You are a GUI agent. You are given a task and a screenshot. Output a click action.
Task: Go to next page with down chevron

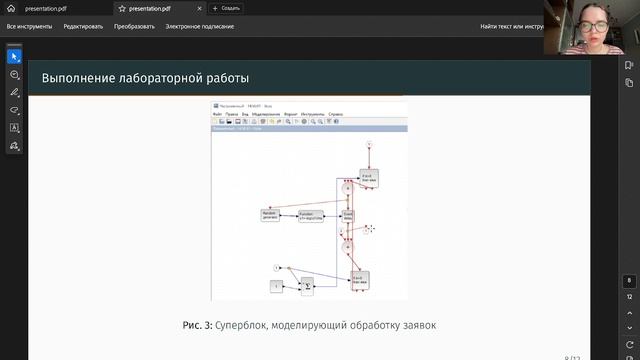coord(629,328)
